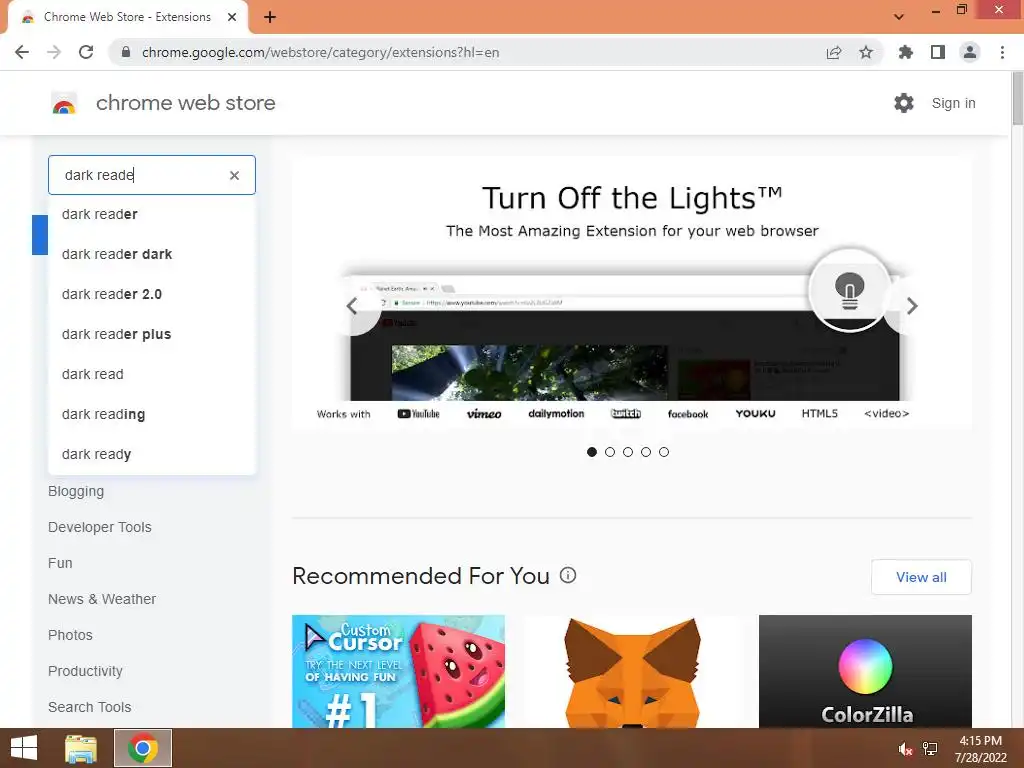Open the Developer Tools category
Screen dimensions: 1024x768
(x=99, y=527)
